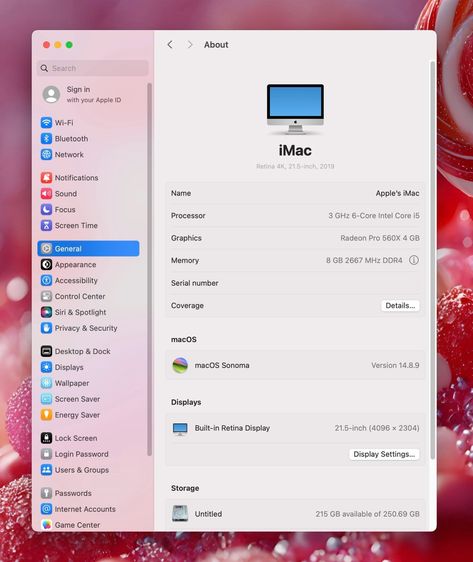Click the Built-in Retina Display monitor icon

180,428
